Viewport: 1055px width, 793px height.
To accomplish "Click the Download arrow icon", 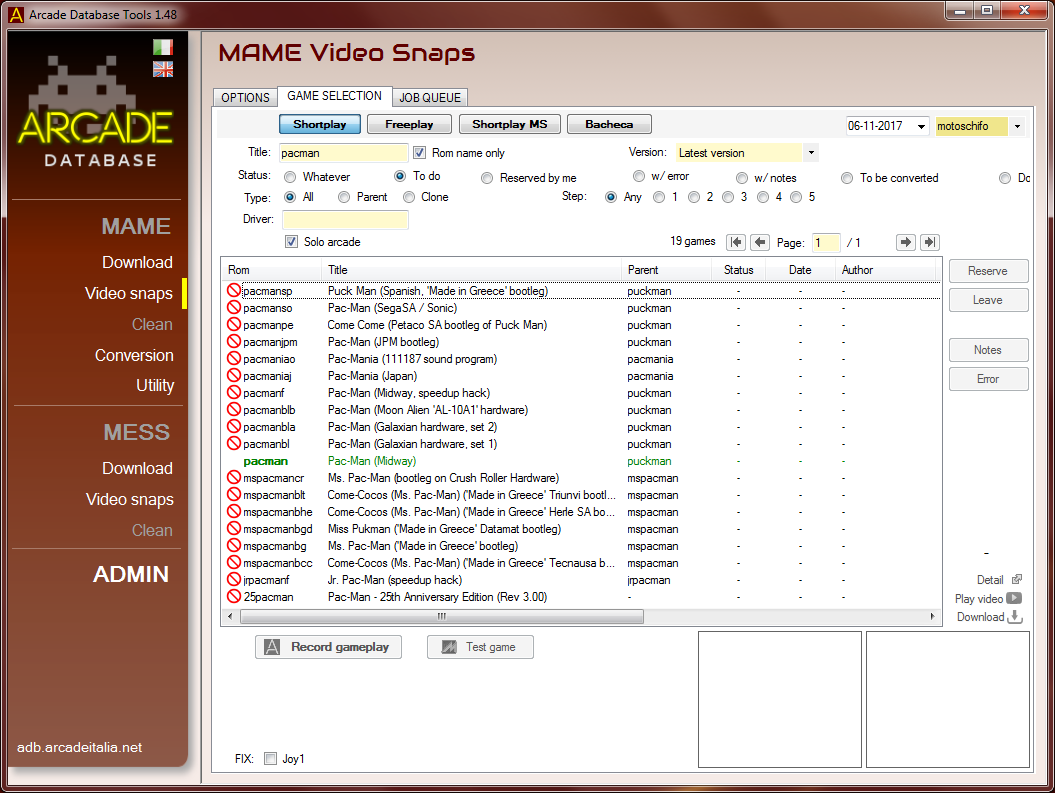I will click(x=1015, y=617).
